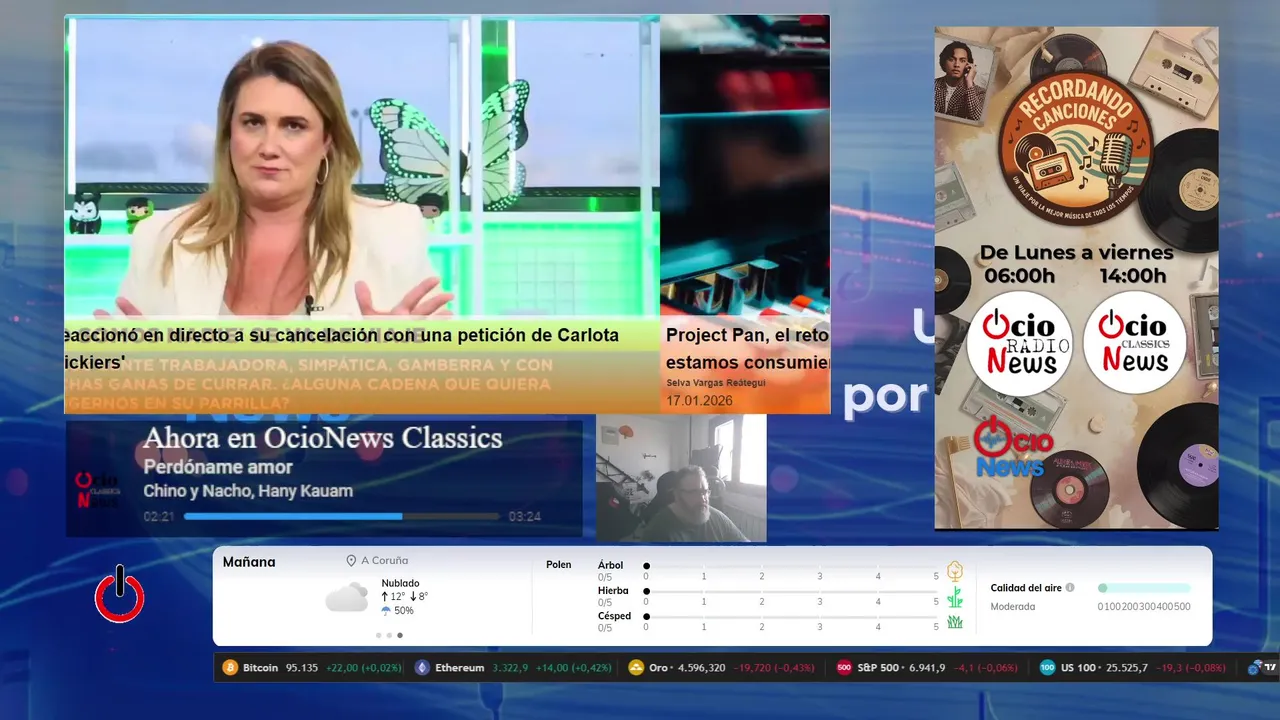Click the Ocio Classics News circular logo

(1134, 343)
